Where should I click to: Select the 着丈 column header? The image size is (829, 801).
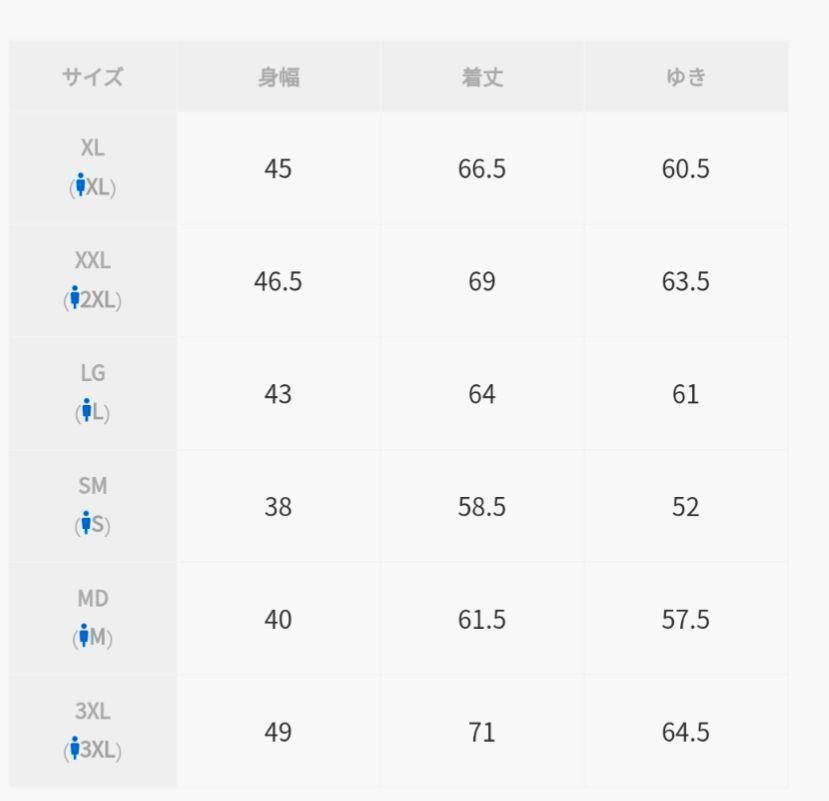click(481, 77)
